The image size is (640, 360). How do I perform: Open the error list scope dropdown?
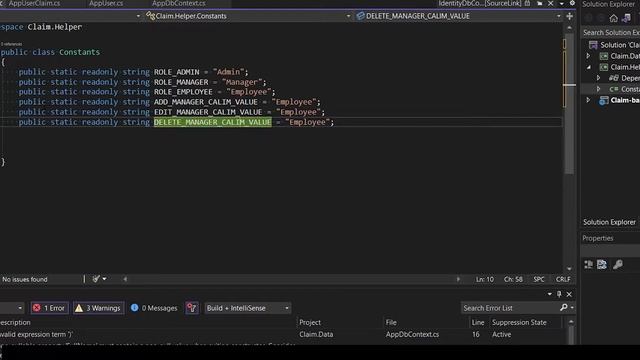pos(20,308)
